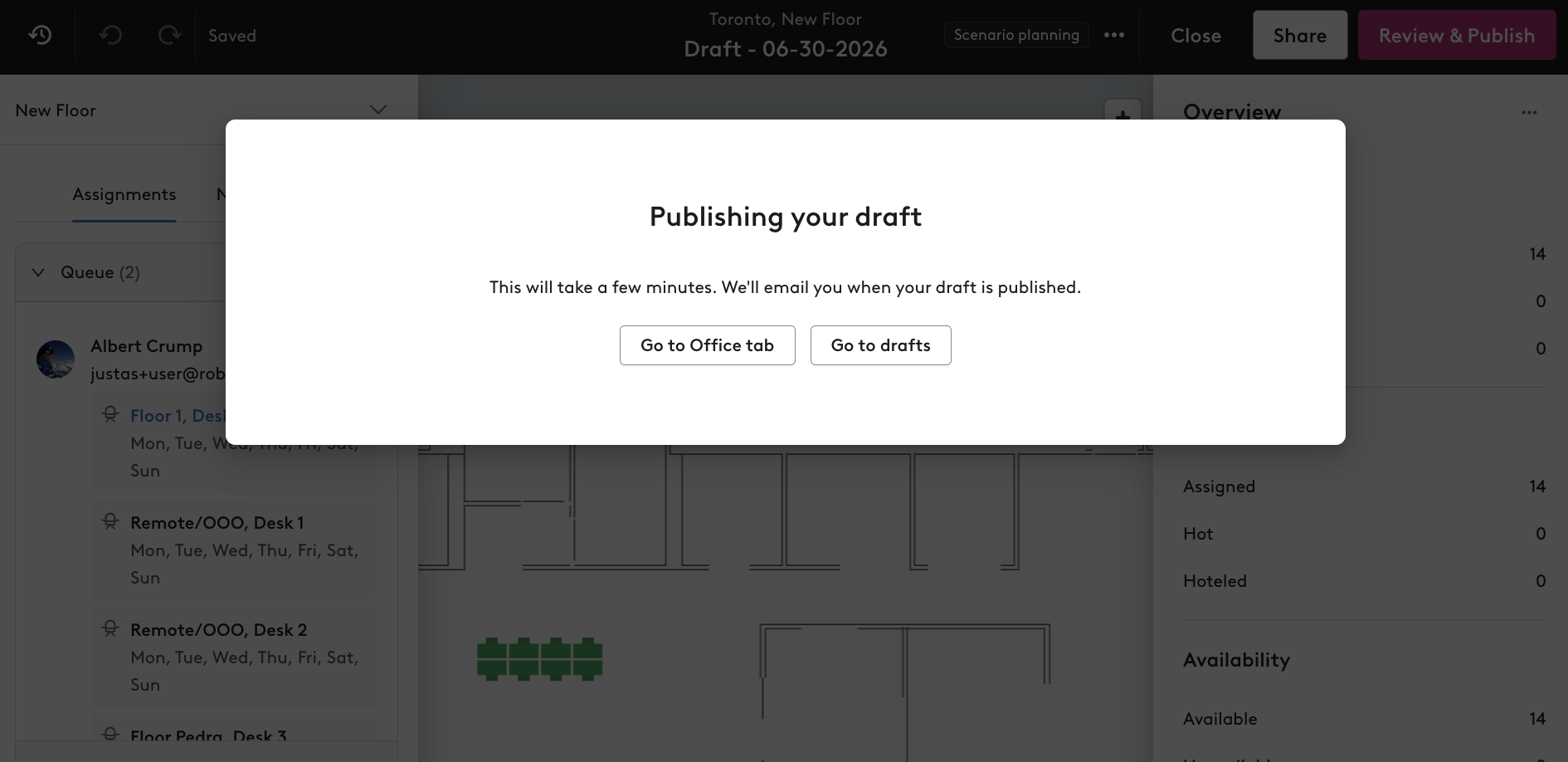The height and width of the screenshot is (762, 1568).
Task: Click Review & Publish button
Action: (1457, 35)
